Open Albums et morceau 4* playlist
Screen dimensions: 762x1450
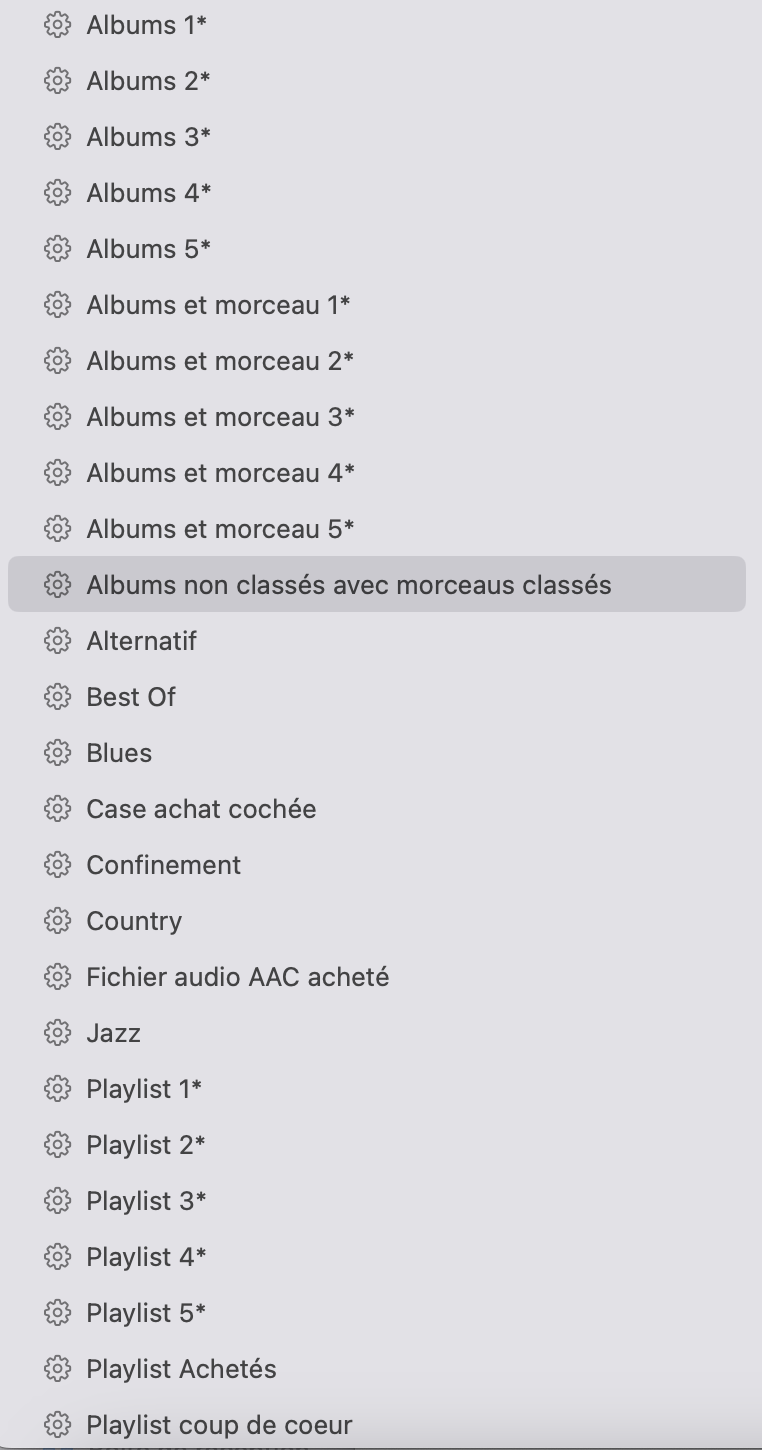(220, 473)
